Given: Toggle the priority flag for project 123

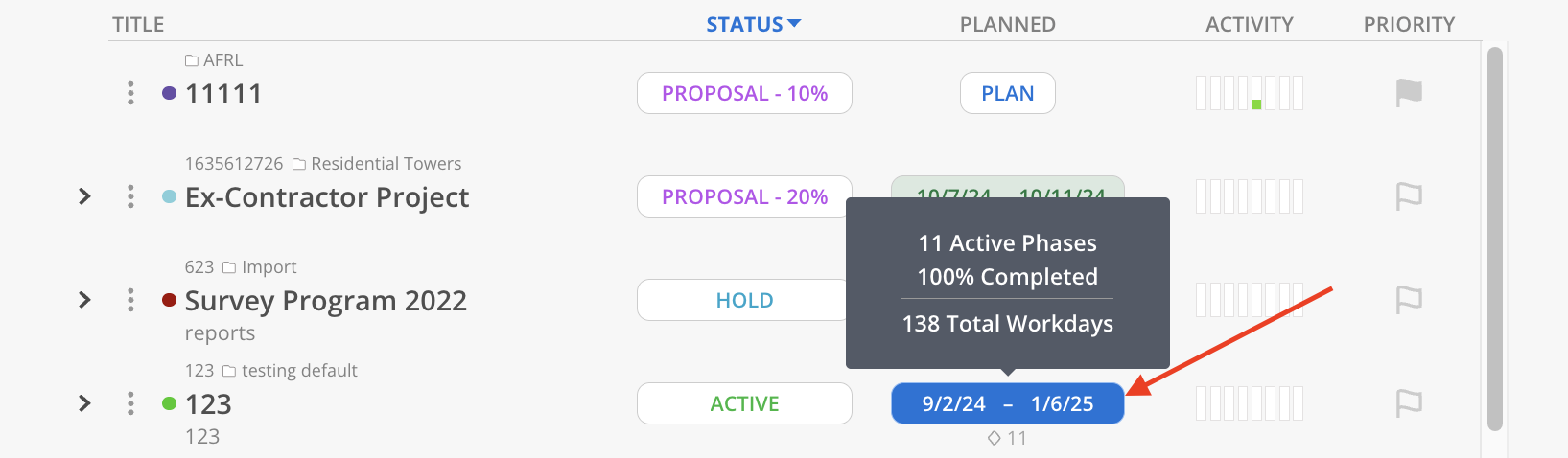Looking at the screenshot, I should click(1409, 403).
